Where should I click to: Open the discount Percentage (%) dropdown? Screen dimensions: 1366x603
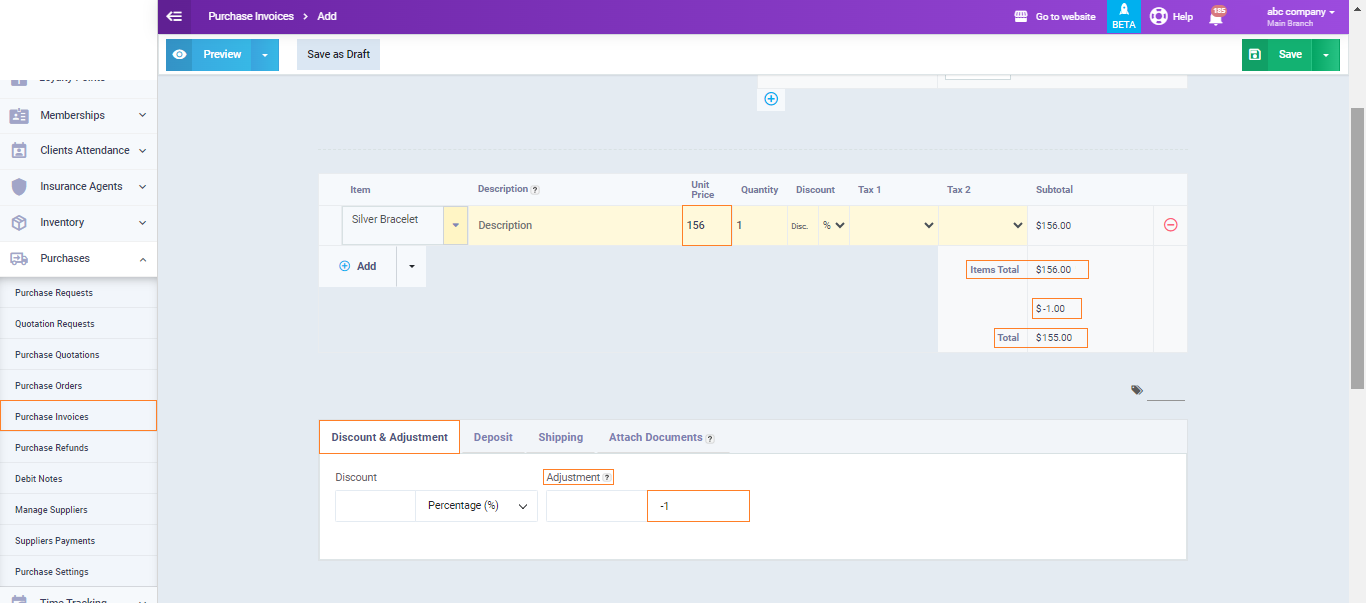tap(476, 506)
